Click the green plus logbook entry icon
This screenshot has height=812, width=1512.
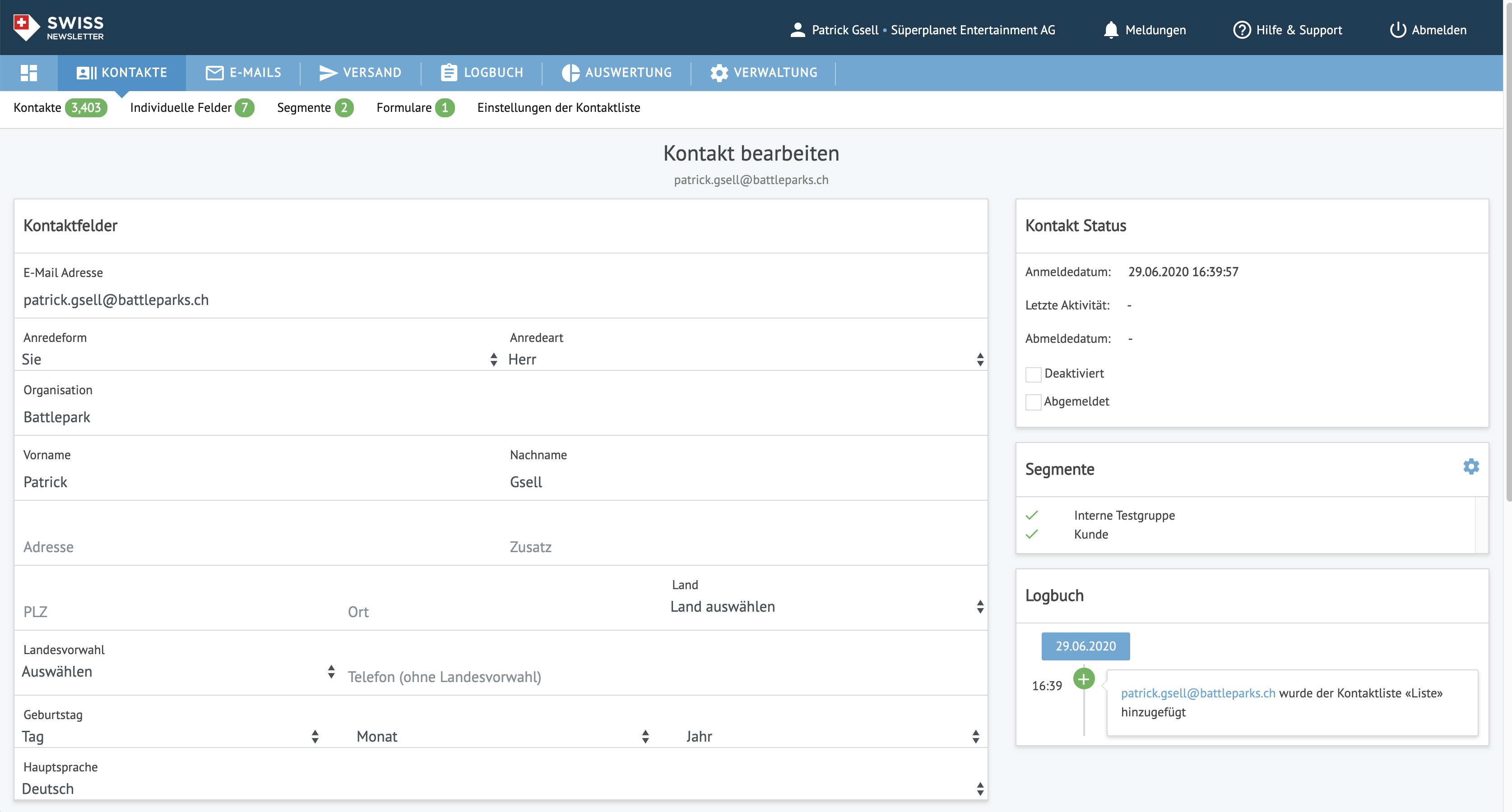(x=1084, y=679)
